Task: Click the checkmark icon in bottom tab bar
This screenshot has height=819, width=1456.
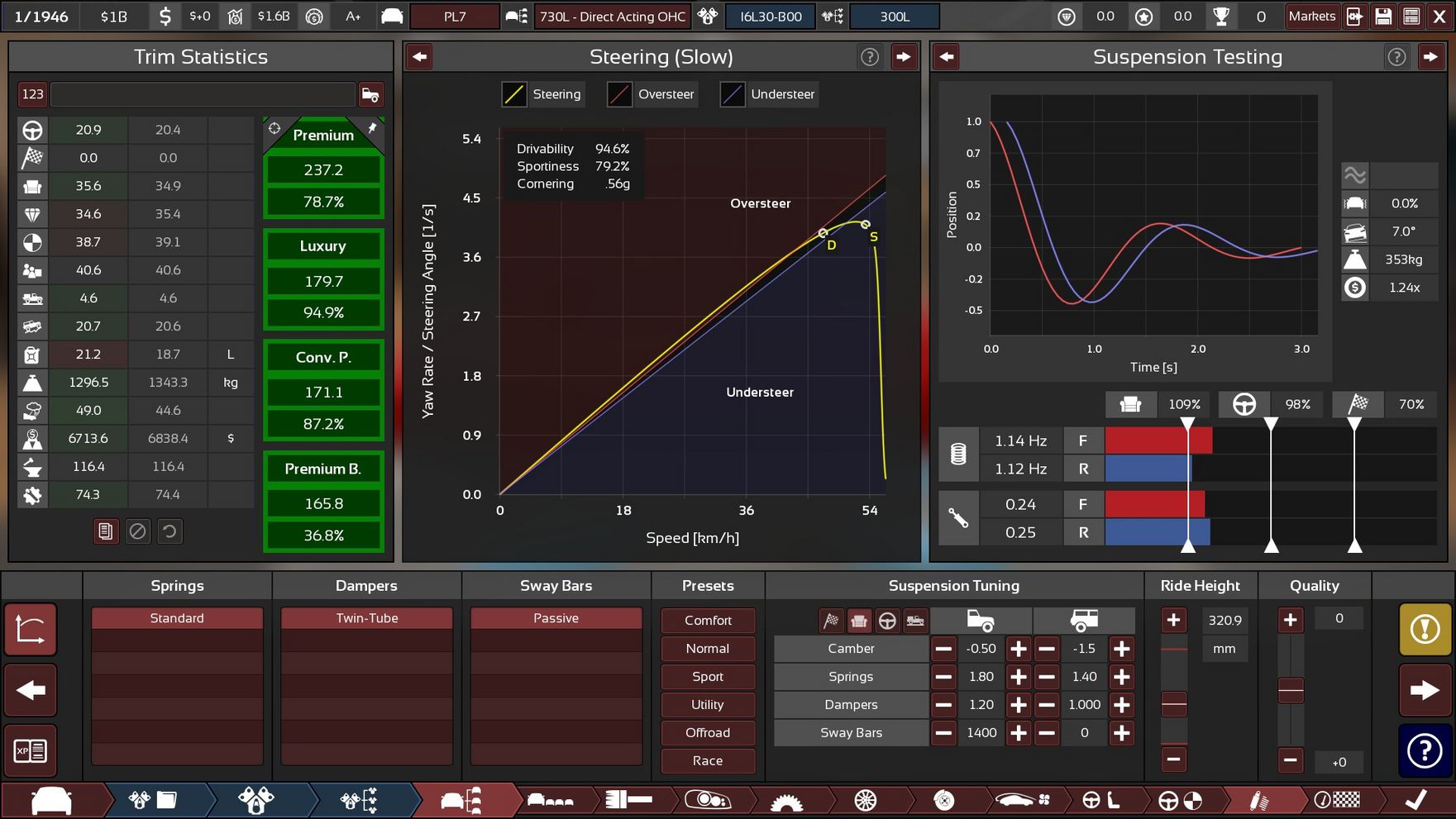Action: 1415,800
